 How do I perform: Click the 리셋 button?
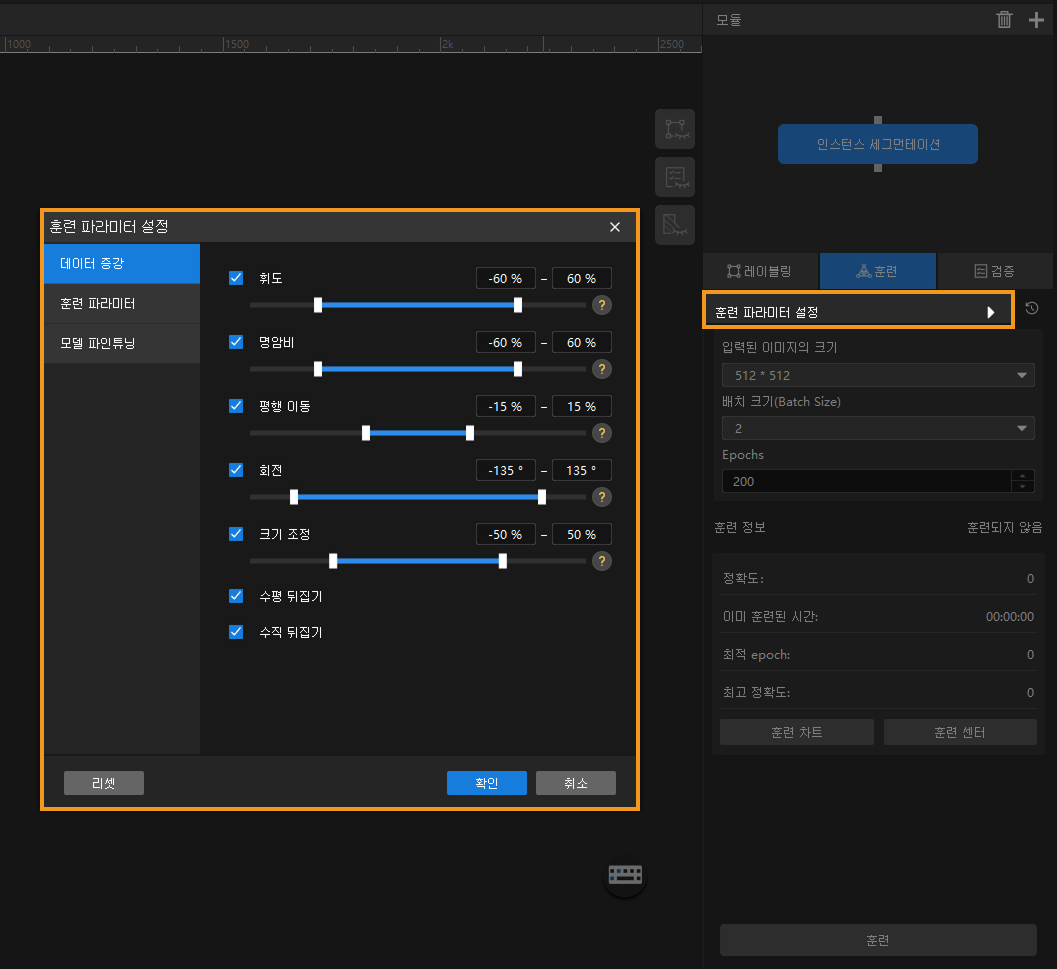(104, 783)
